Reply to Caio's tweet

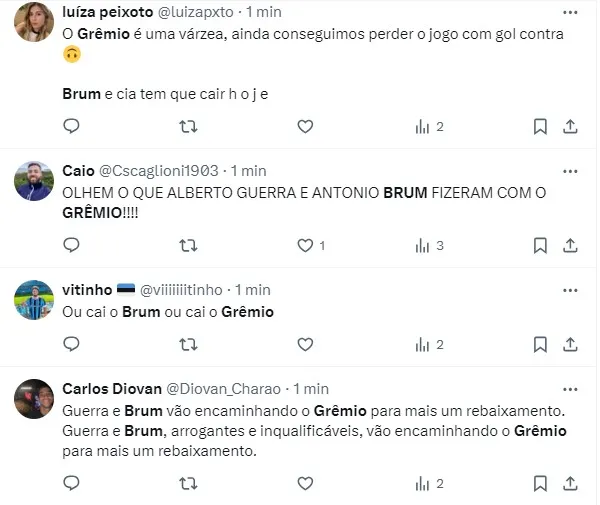[x=71, y=245]
